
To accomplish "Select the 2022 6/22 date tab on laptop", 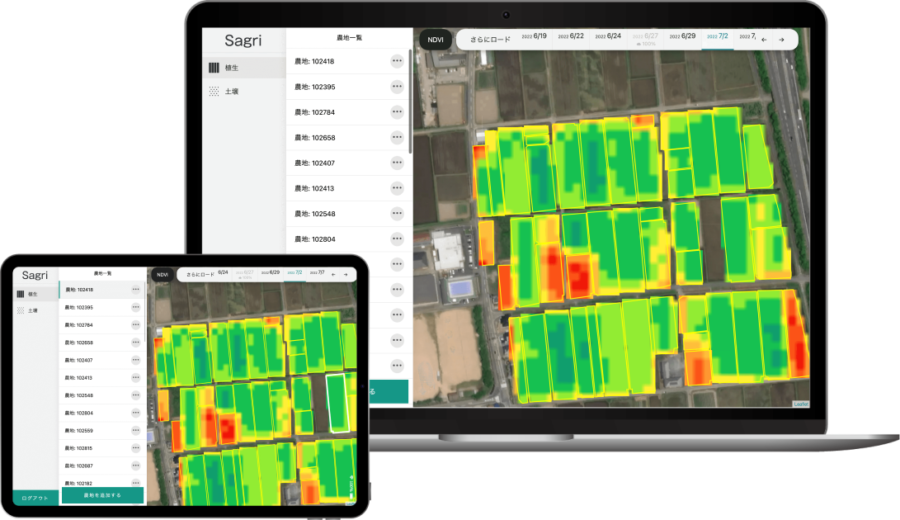I will click(571, 36).
